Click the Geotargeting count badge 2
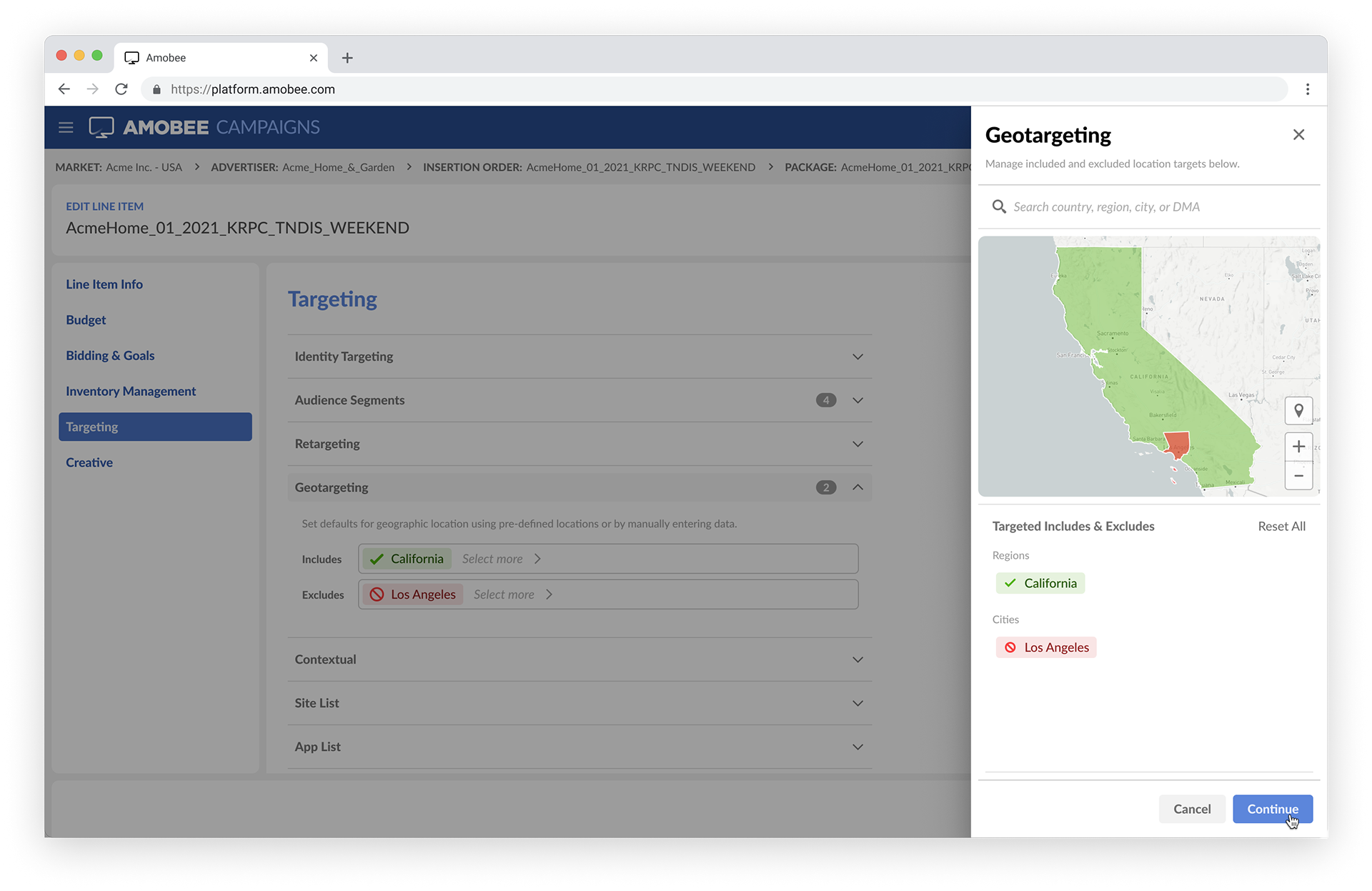1372x891 pixels. (826, 487)
